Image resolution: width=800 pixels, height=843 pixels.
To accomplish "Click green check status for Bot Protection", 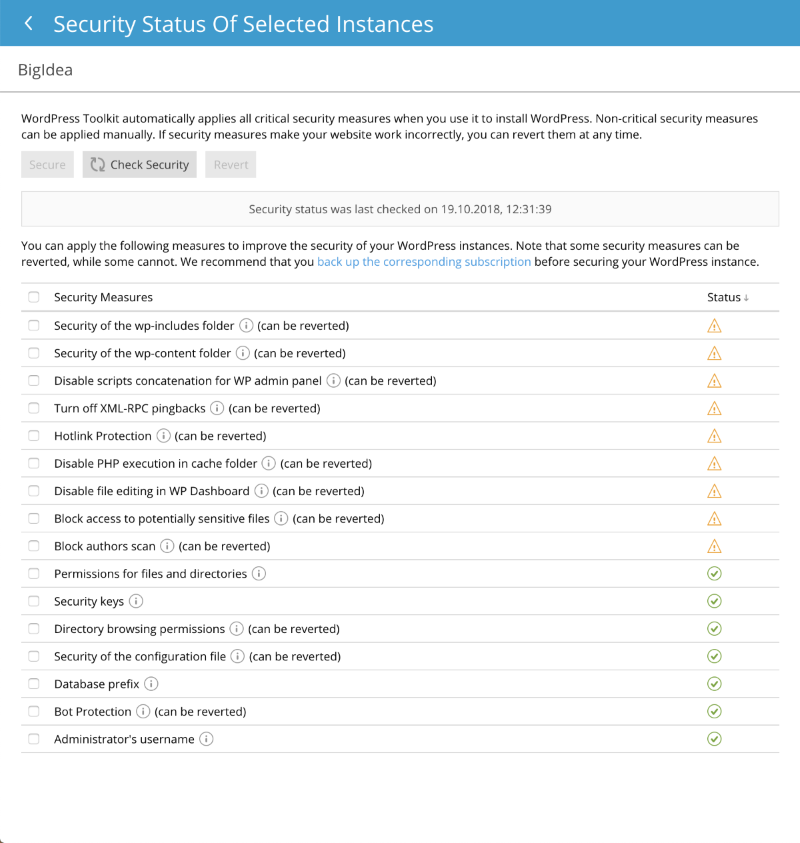I will [x=714, y=711].
